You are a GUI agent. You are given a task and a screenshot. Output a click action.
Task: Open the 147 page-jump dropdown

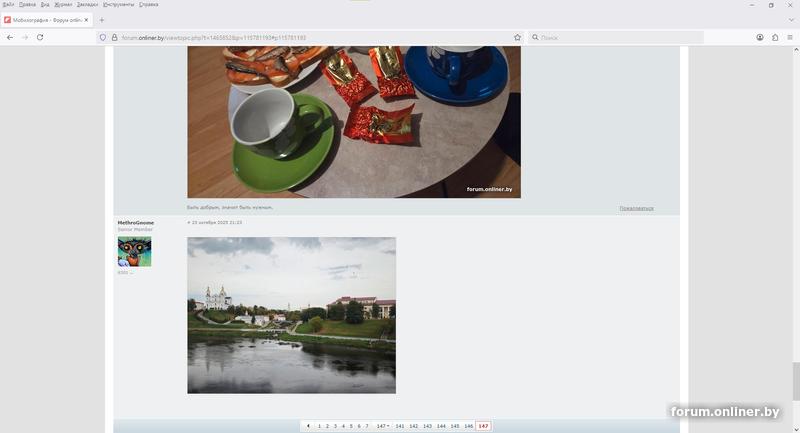coord(383,426)
